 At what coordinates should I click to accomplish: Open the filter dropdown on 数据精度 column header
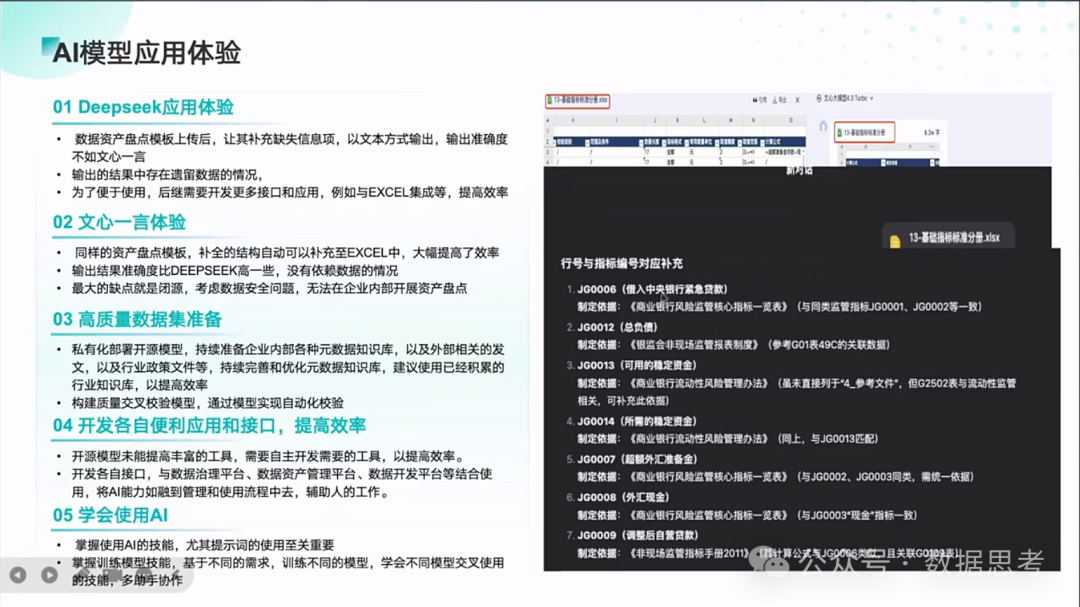[716, 143]
